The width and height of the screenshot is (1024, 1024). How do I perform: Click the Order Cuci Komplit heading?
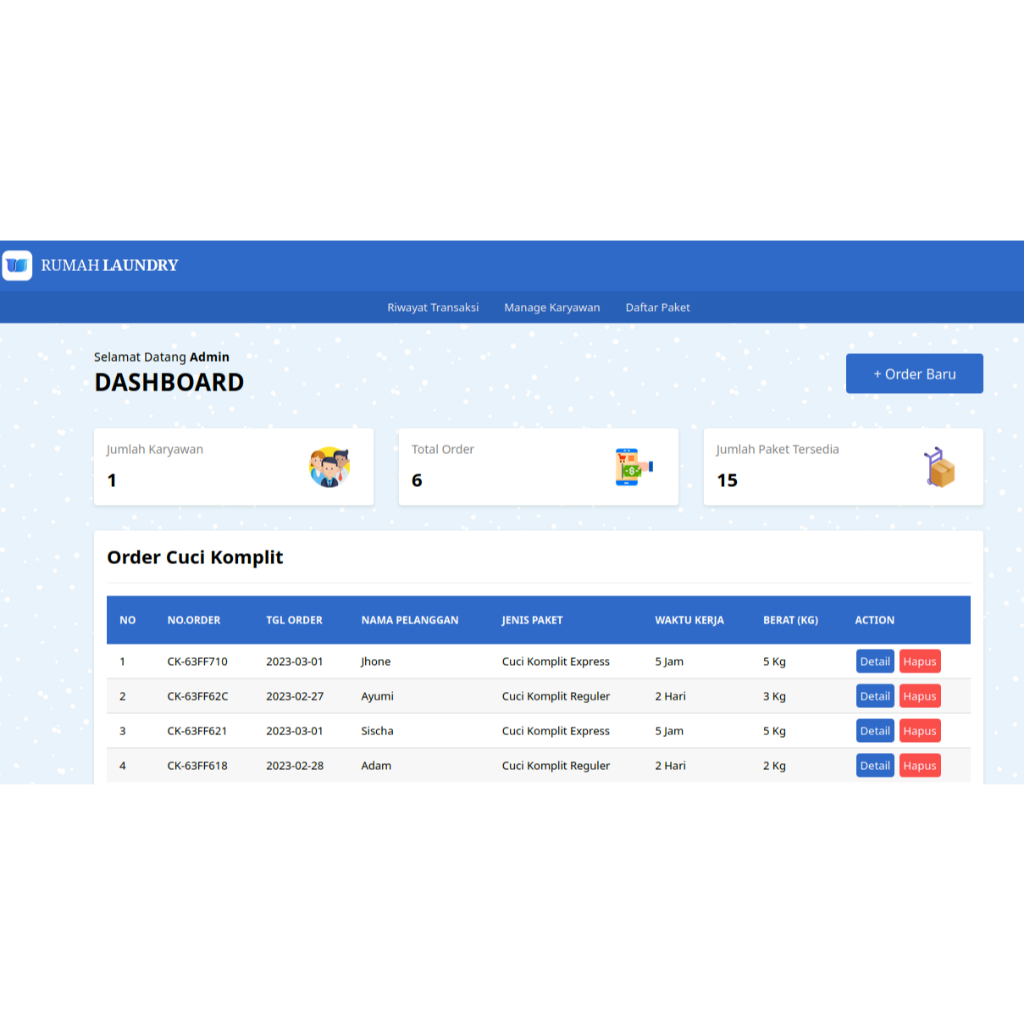click(x=195, y=557)
